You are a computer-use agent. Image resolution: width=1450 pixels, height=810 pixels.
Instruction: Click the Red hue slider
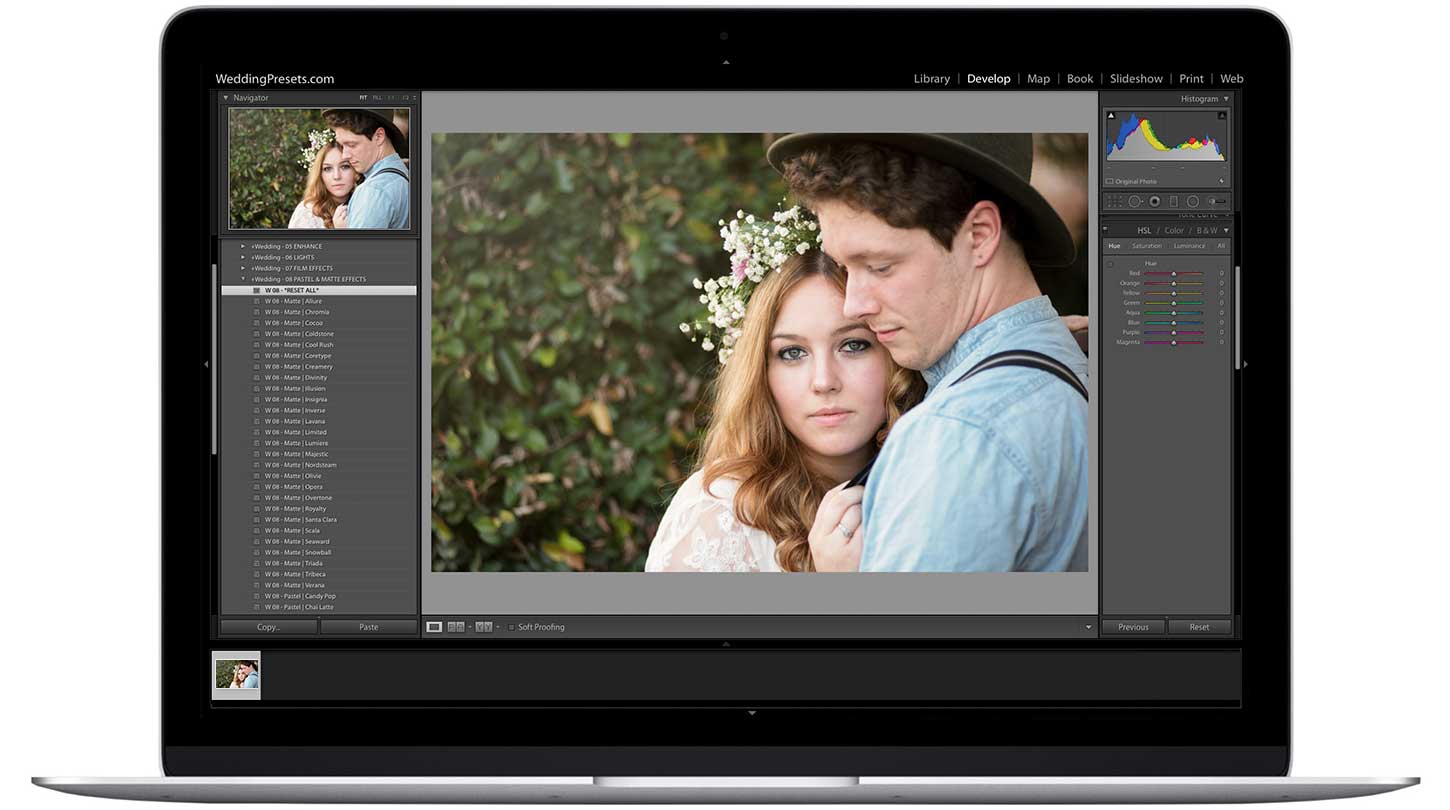pyautogui.click(x=1173, y=273)
